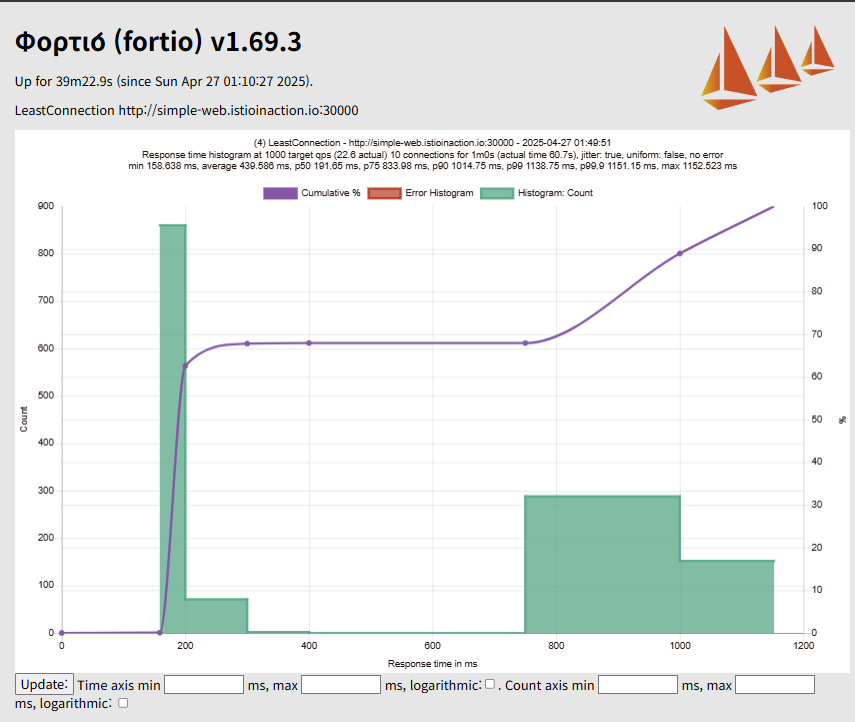The image size is (855, 722).
Task: Click the cumulative curve point at 1000 ms
Action: point(680,253)
